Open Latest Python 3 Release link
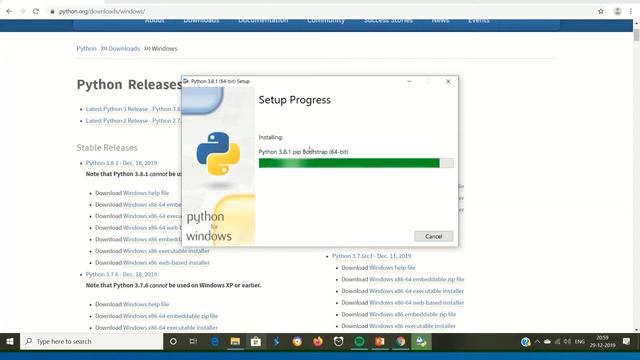The height and width of the screenshot is (360, 640). point(133,109)
